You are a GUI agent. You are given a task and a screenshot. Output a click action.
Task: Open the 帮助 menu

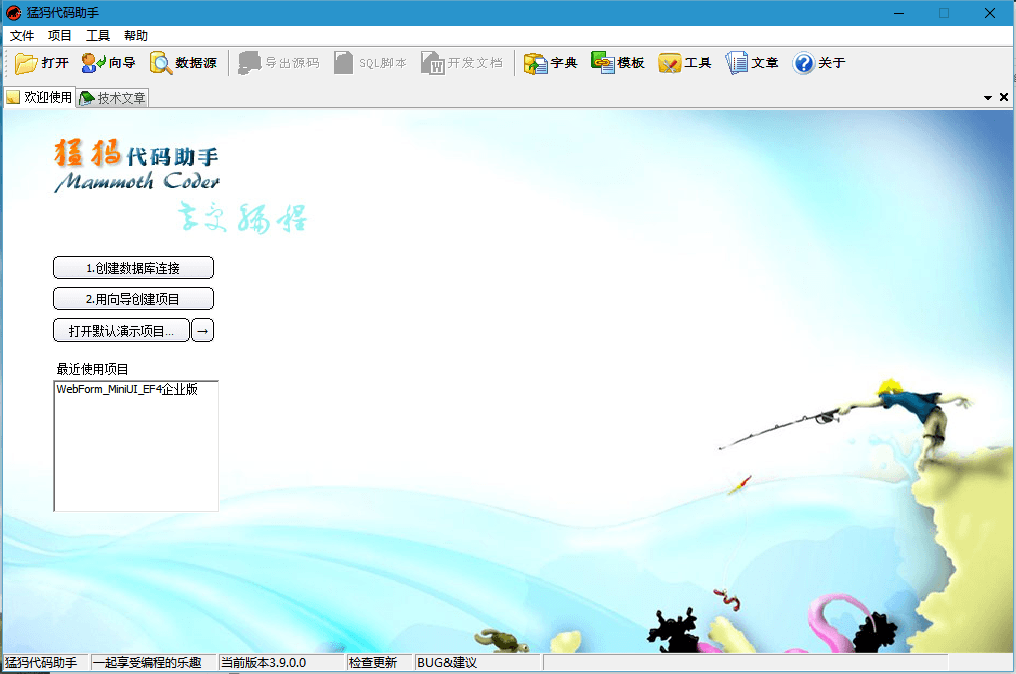point(136,36)
